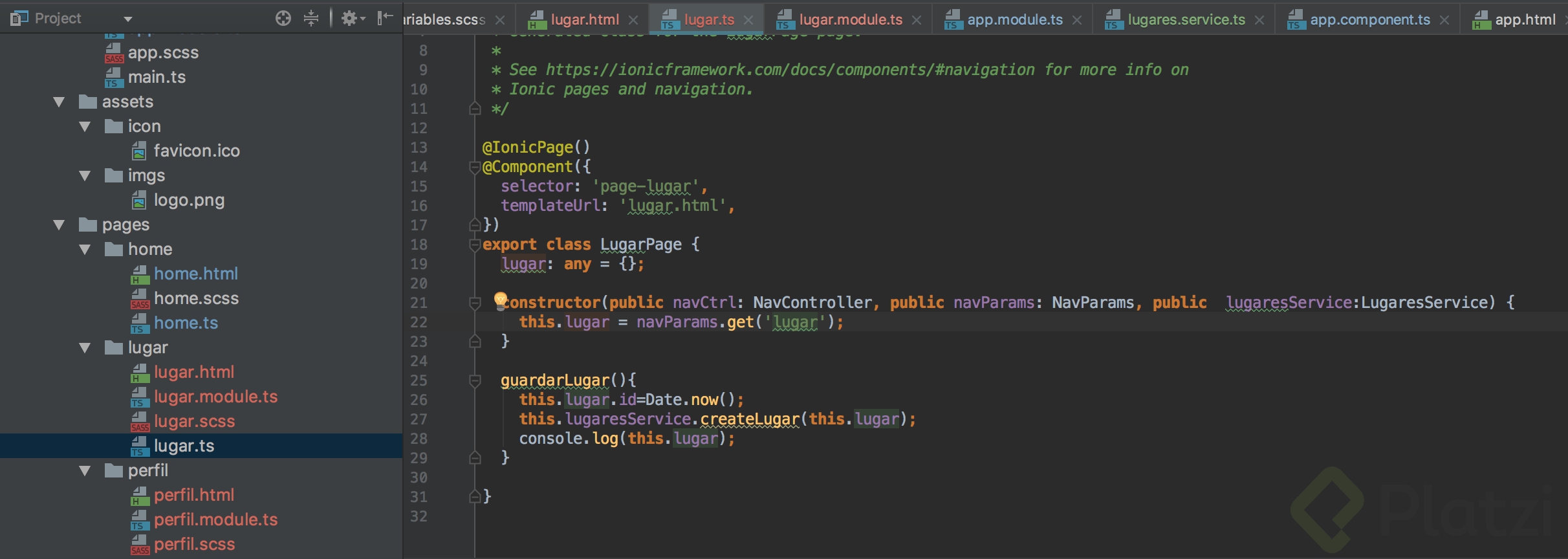Click the class fold end marker at line 31
Image resolution: width=1568 pixels, height=559 pixels.
pos(475,497)
